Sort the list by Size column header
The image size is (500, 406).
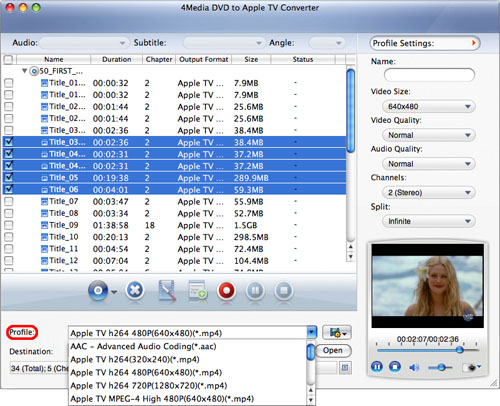251,60
